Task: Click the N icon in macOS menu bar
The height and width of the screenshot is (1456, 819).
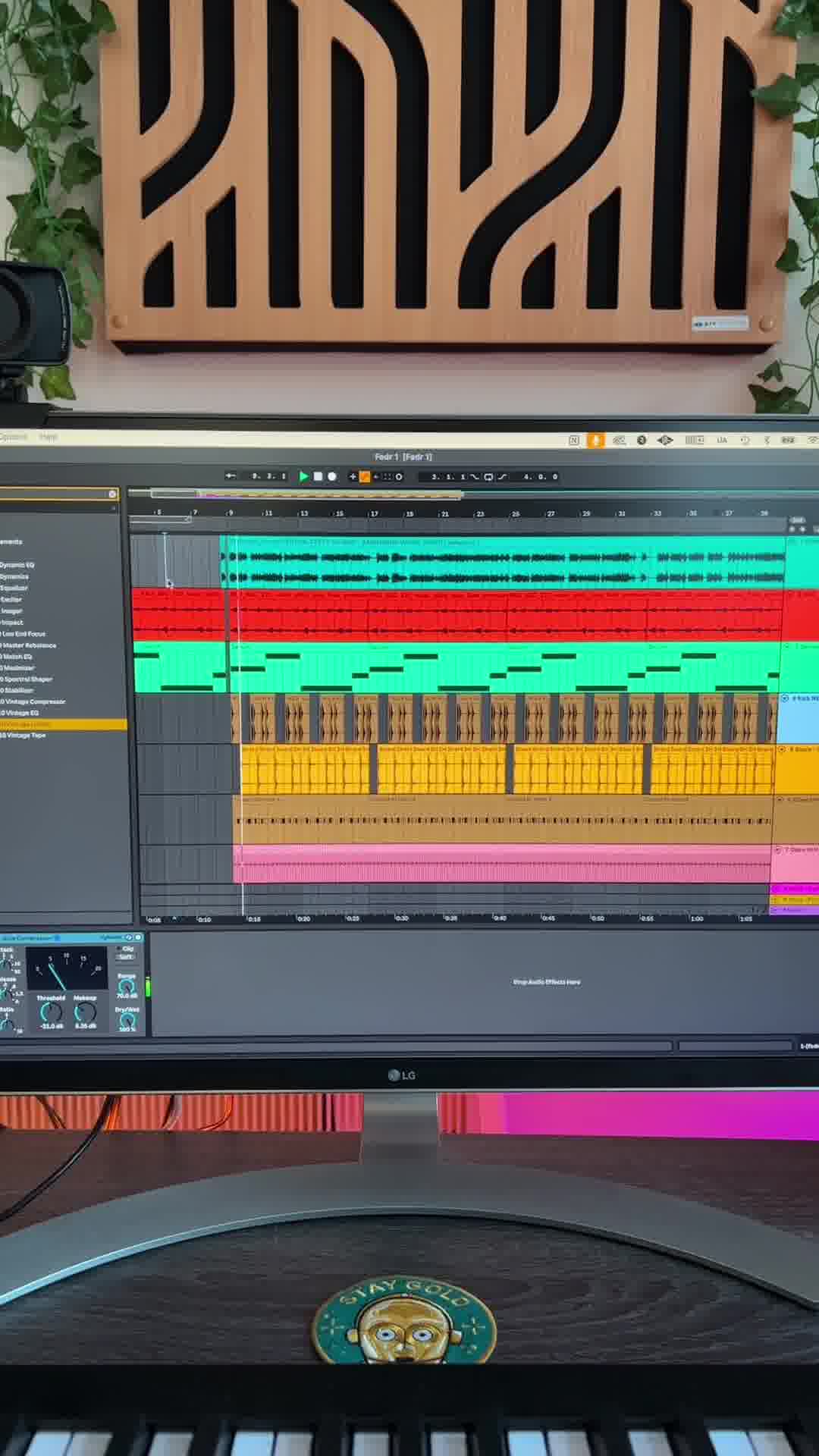Action: point(574,440)
